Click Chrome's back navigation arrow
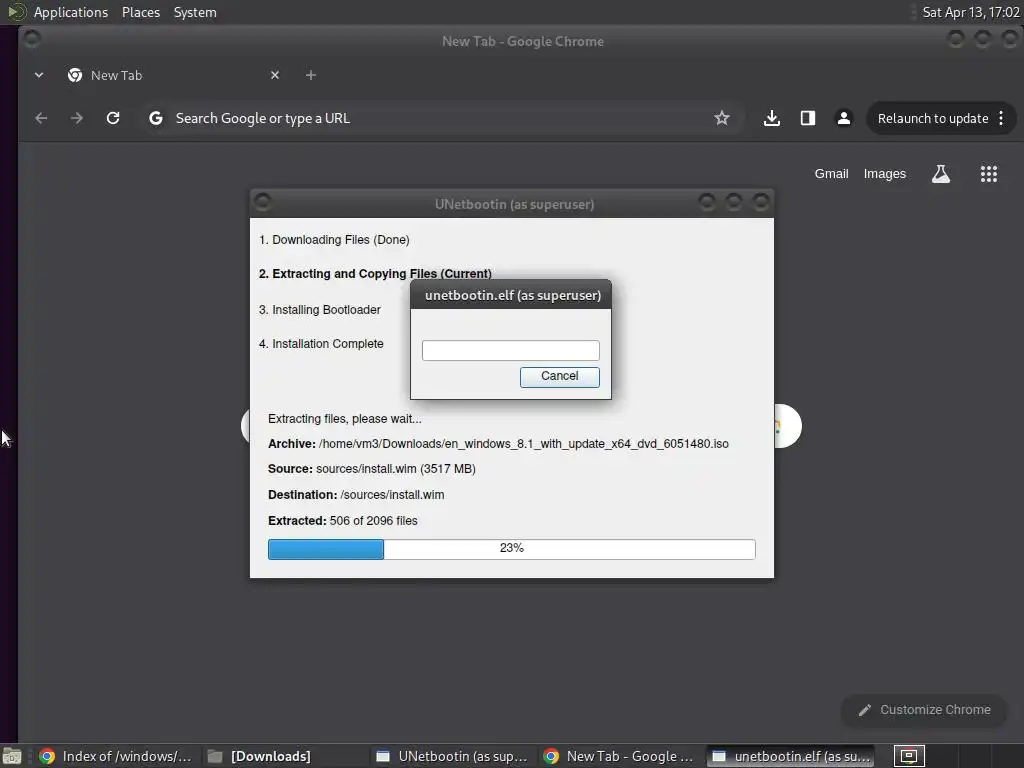The image size is (1024, 768). (x=41, y=118)
